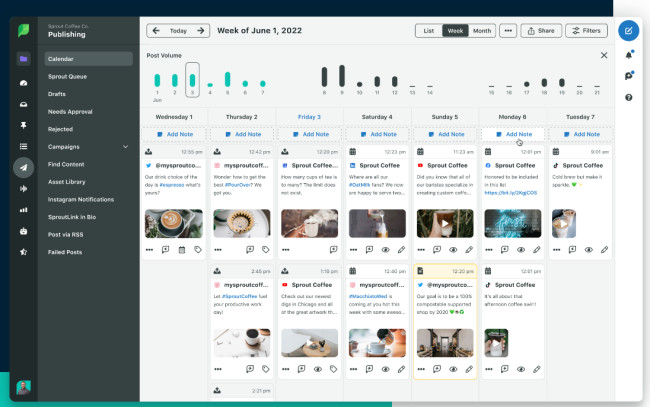Screen dimensions: 650x407
Task: Open the notifications bell
Action: coord(628,56)
